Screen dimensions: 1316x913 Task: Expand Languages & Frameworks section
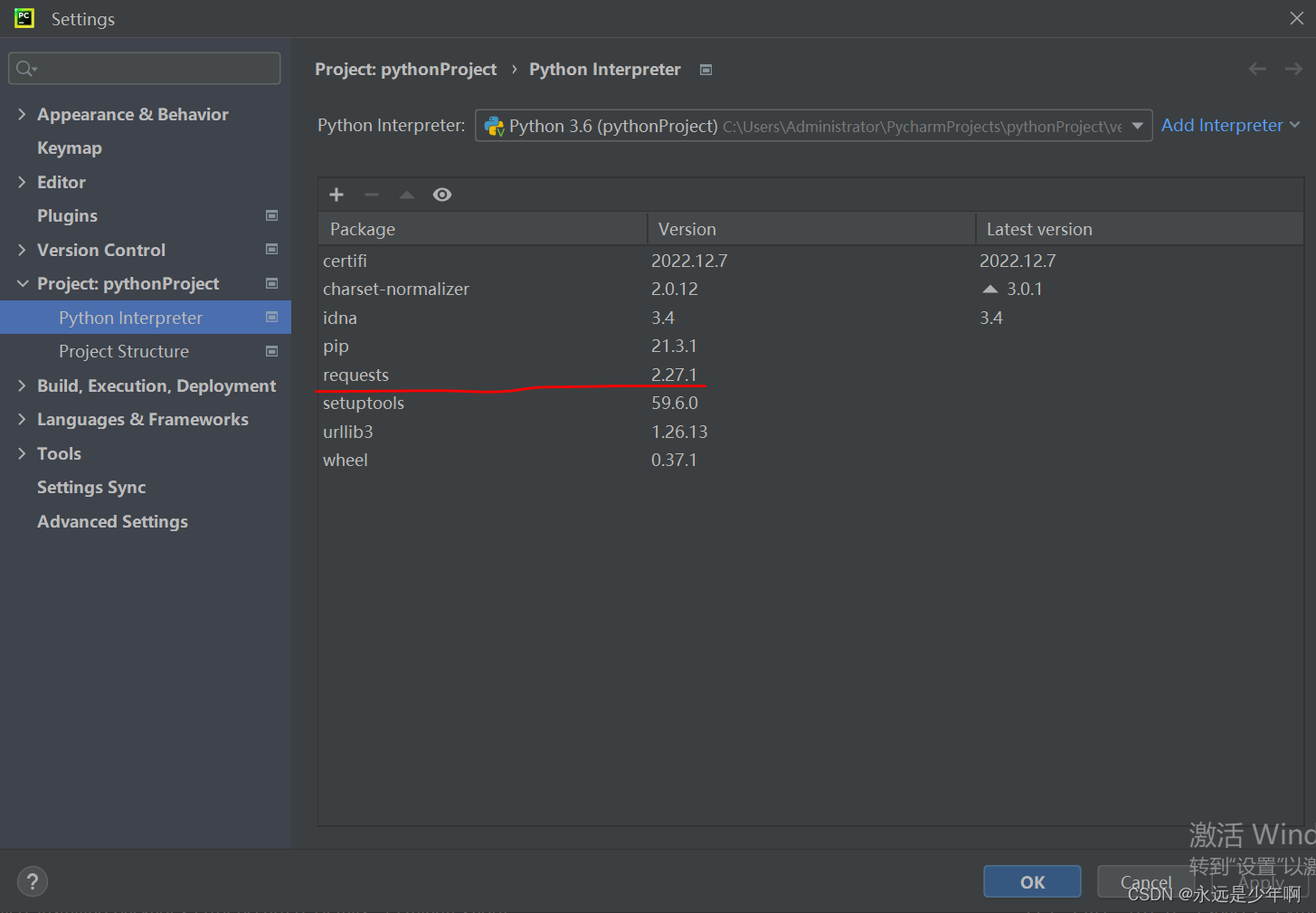coord(22,419)
